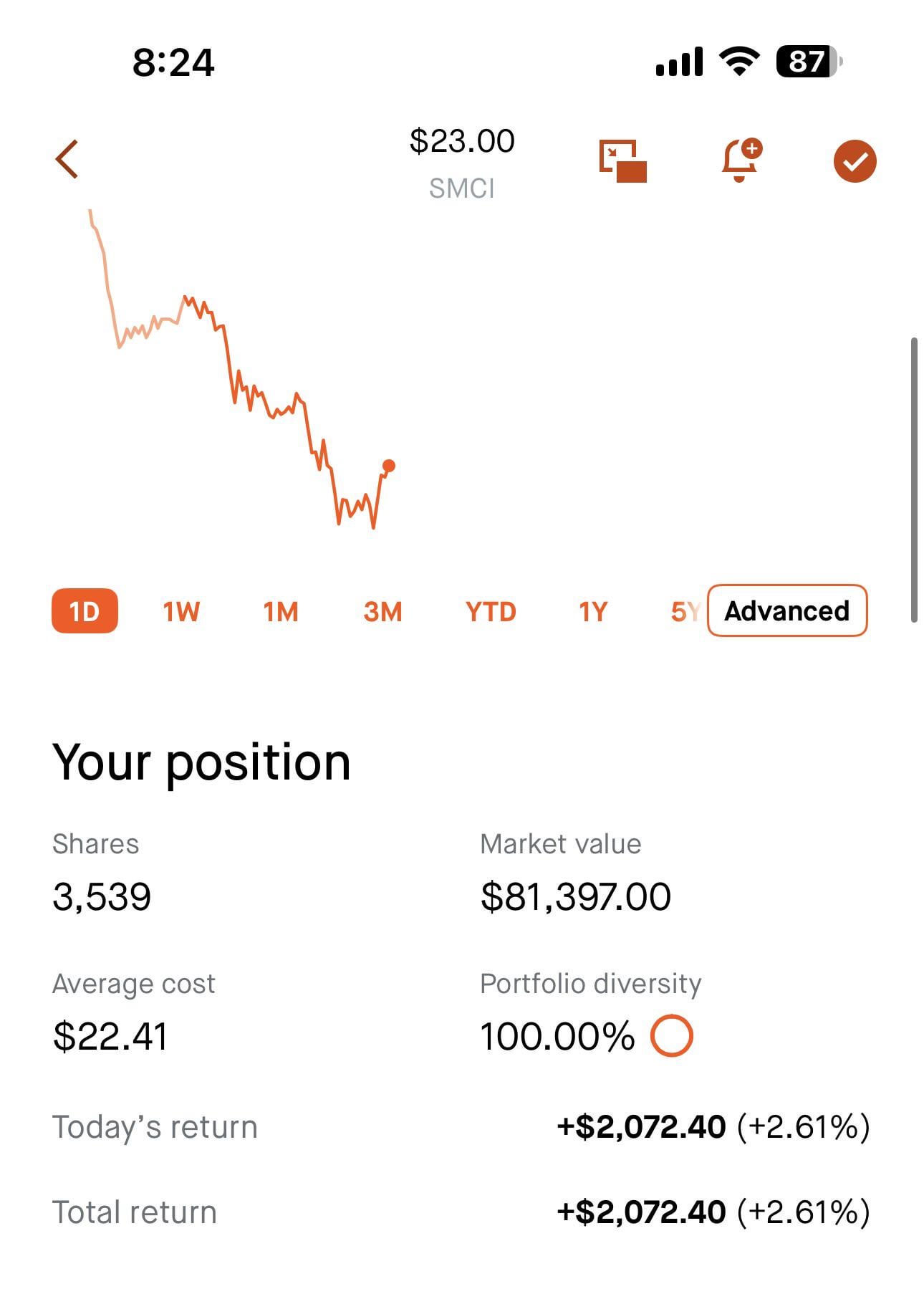Tap the battery level indicator
The height and width of the screenshot is (1294, 924).
808,62
